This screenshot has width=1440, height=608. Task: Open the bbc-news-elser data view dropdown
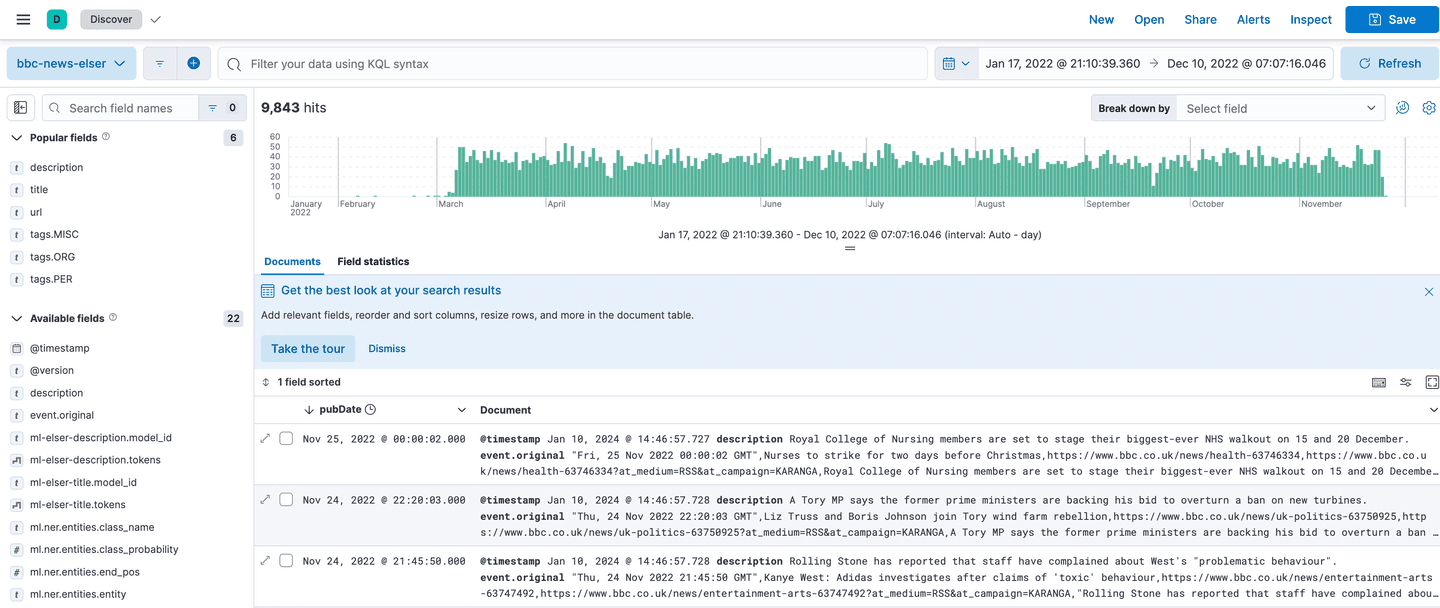(71, 63)
